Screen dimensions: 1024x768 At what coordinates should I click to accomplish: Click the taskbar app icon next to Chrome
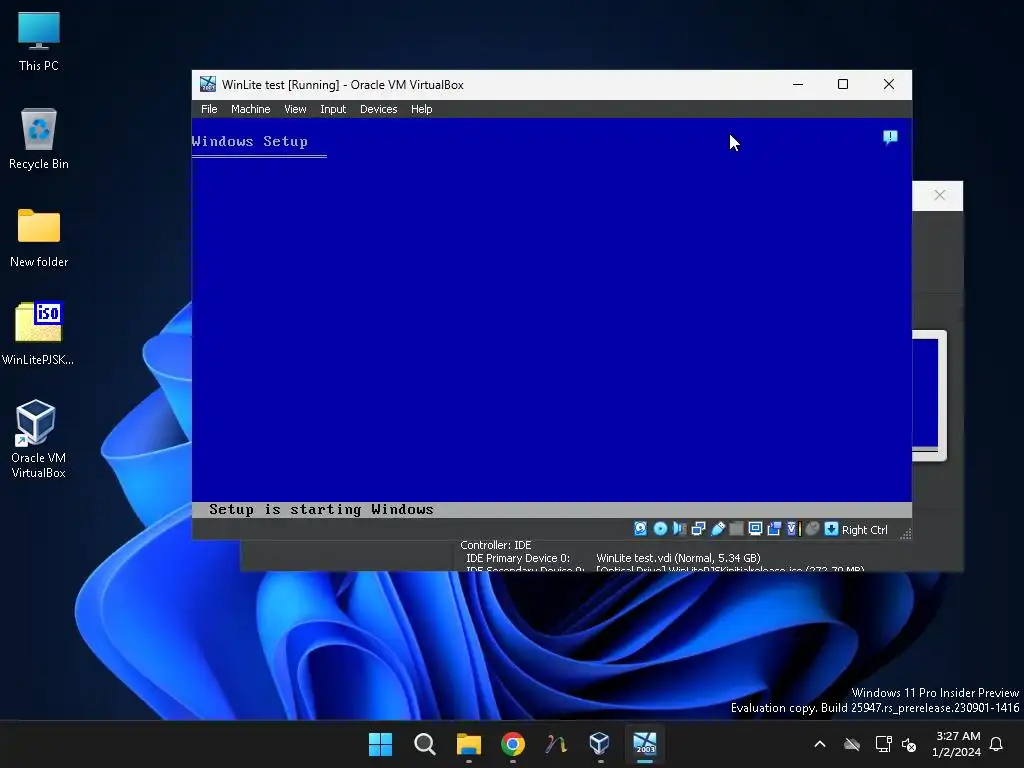tap(556, 744)
